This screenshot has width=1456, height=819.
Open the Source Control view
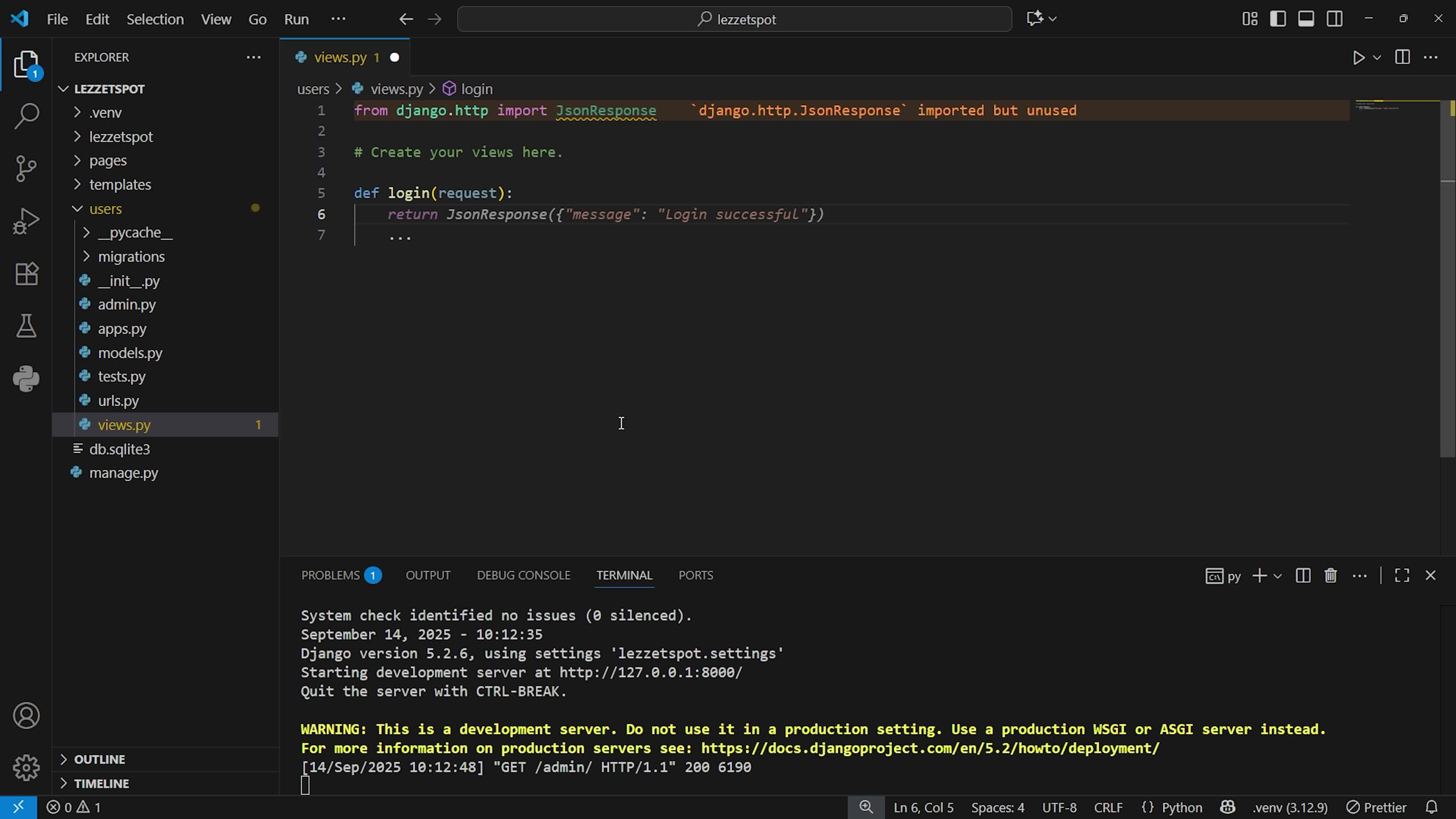pyautogui.click(x=26, y=168)
